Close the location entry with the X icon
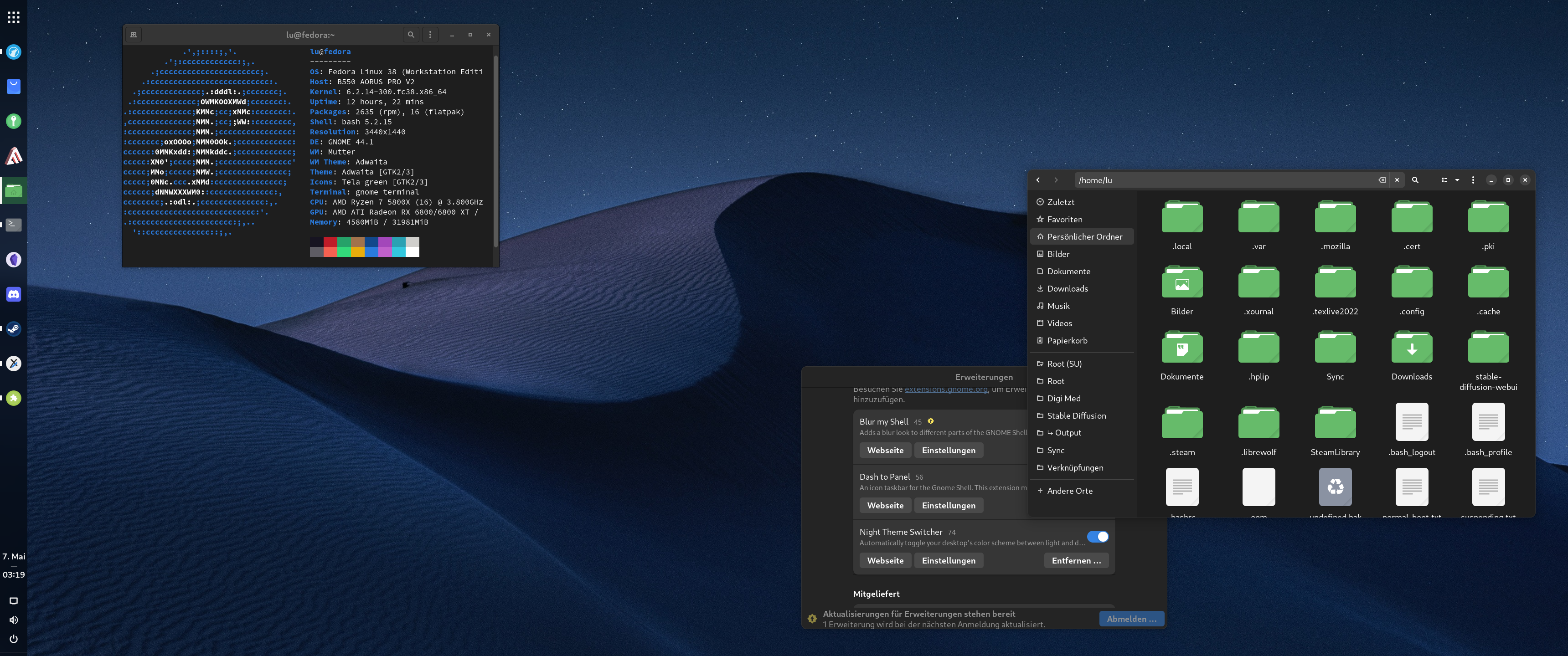The height and width of the screenshot is (656, 1568). click(1397, 180)
